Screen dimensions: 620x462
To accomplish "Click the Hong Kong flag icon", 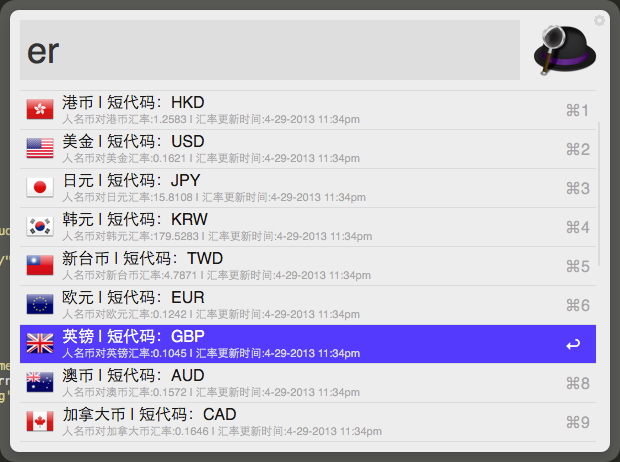I will 40,110.
